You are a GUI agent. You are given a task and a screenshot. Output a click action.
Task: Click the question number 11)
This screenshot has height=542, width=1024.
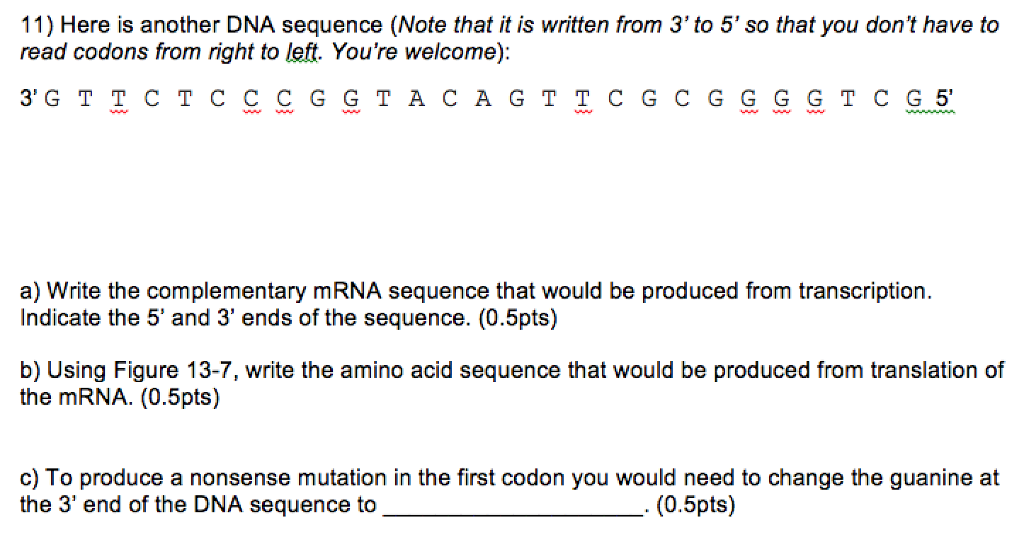click(38, 25)
